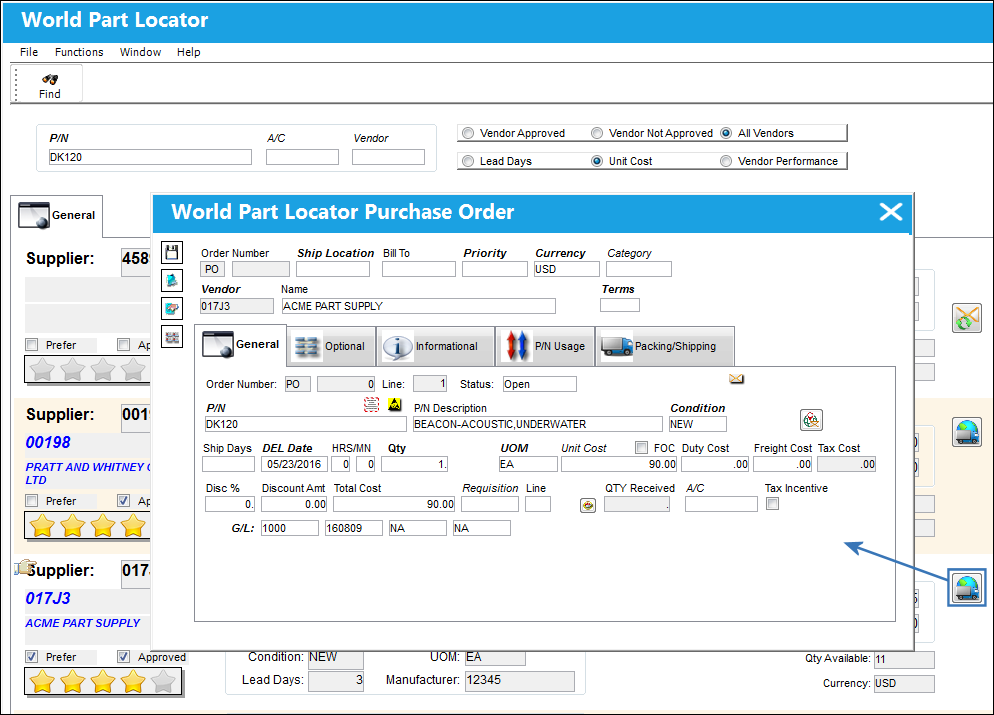Screen dimensions: 994x715
Task: Click the Currency field showing USD in dialog
Action: click(x=566, y=269)
